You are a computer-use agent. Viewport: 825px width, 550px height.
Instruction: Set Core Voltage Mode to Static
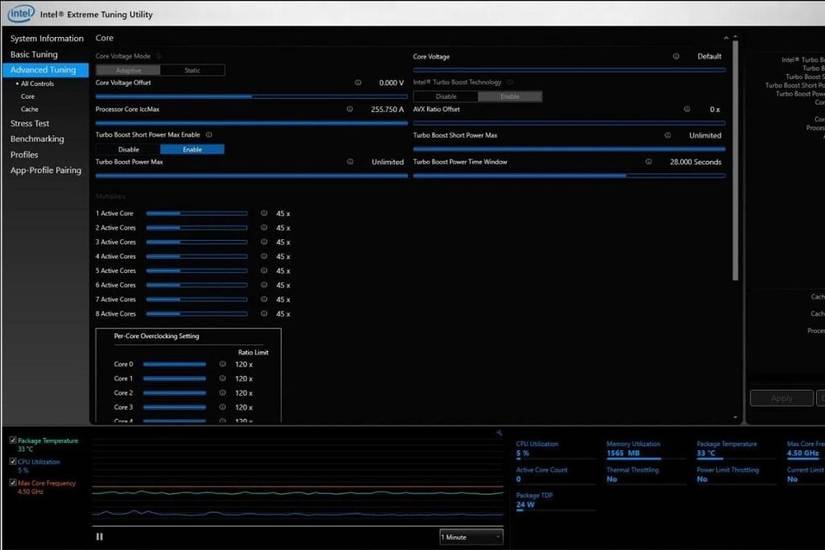pos(192,70)
